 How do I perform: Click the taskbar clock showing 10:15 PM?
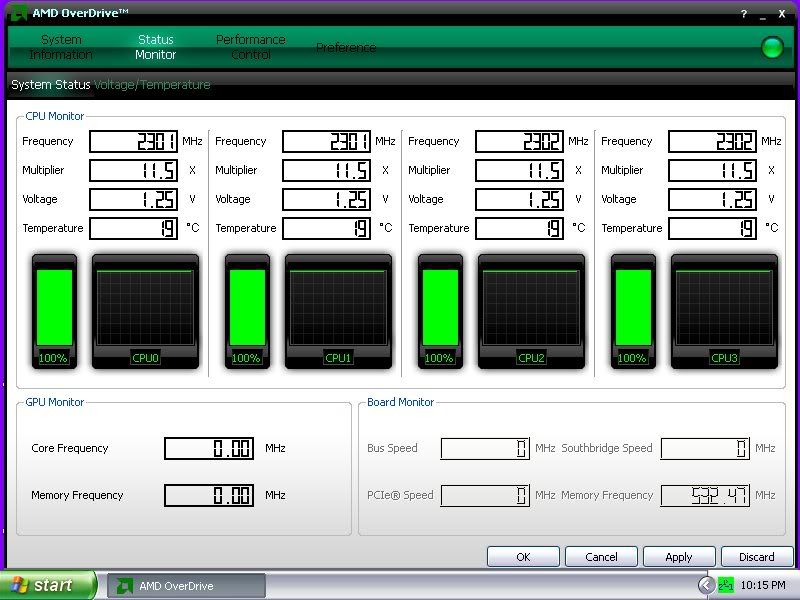click(x=763, y=585)
